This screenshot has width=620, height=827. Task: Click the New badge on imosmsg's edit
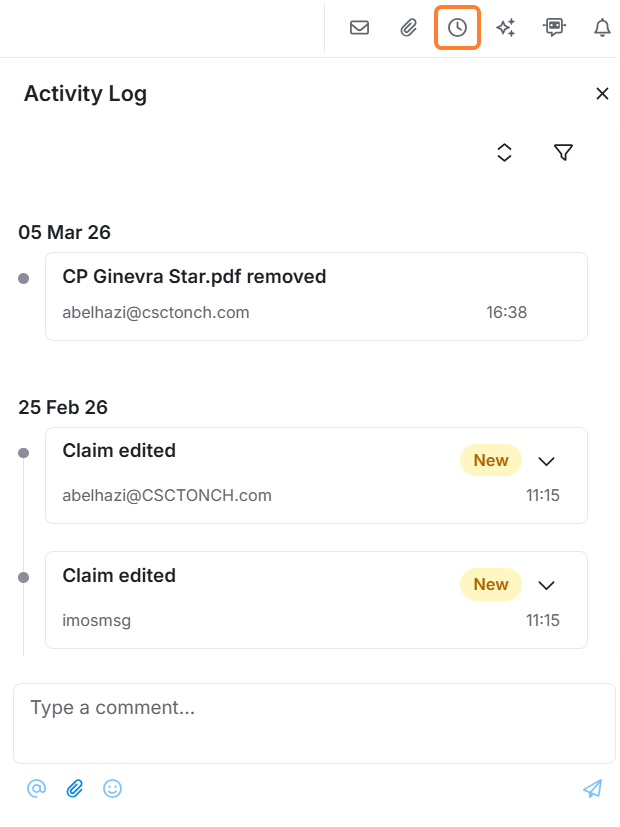491,584
